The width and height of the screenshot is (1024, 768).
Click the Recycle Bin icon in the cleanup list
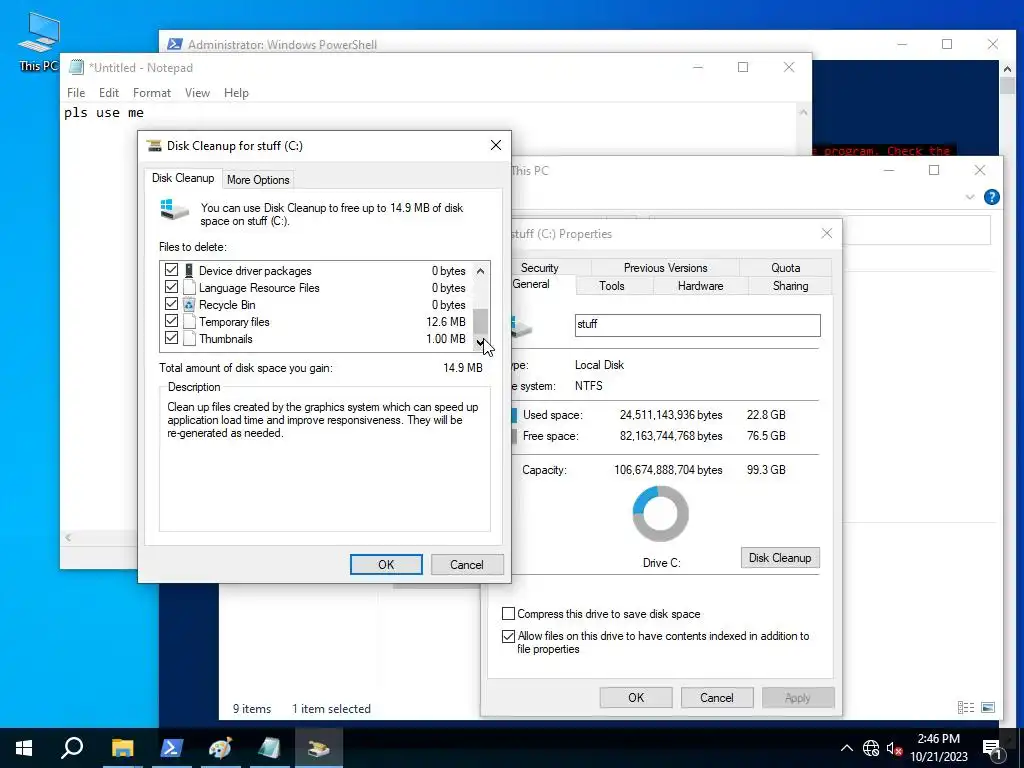pyautogui.click(x=189, y=304)
